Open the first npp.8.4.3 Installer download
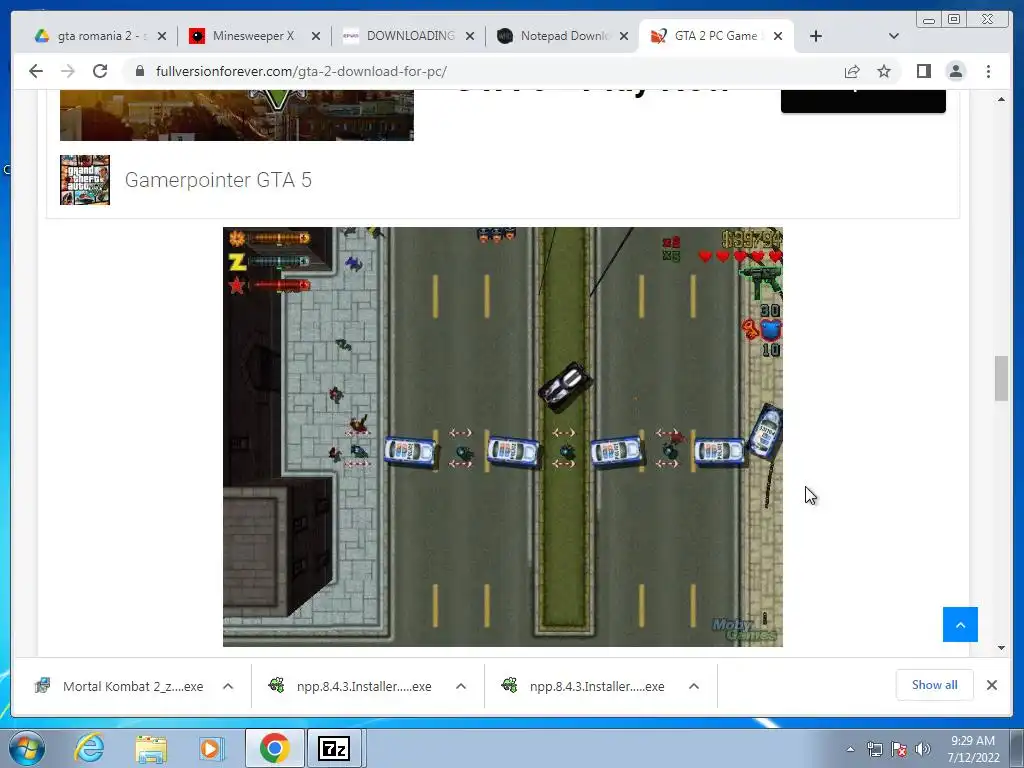Image resolution: width=1024 pixels, height=768 pixels. 351,686
